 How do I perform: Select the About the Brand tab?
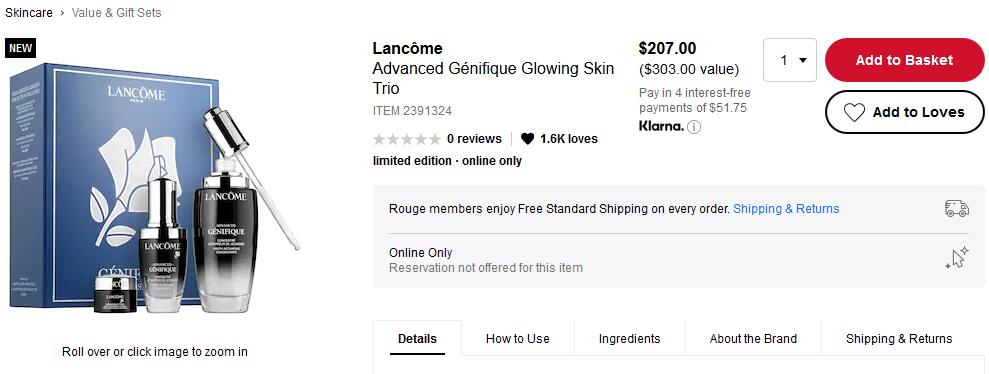753,339
